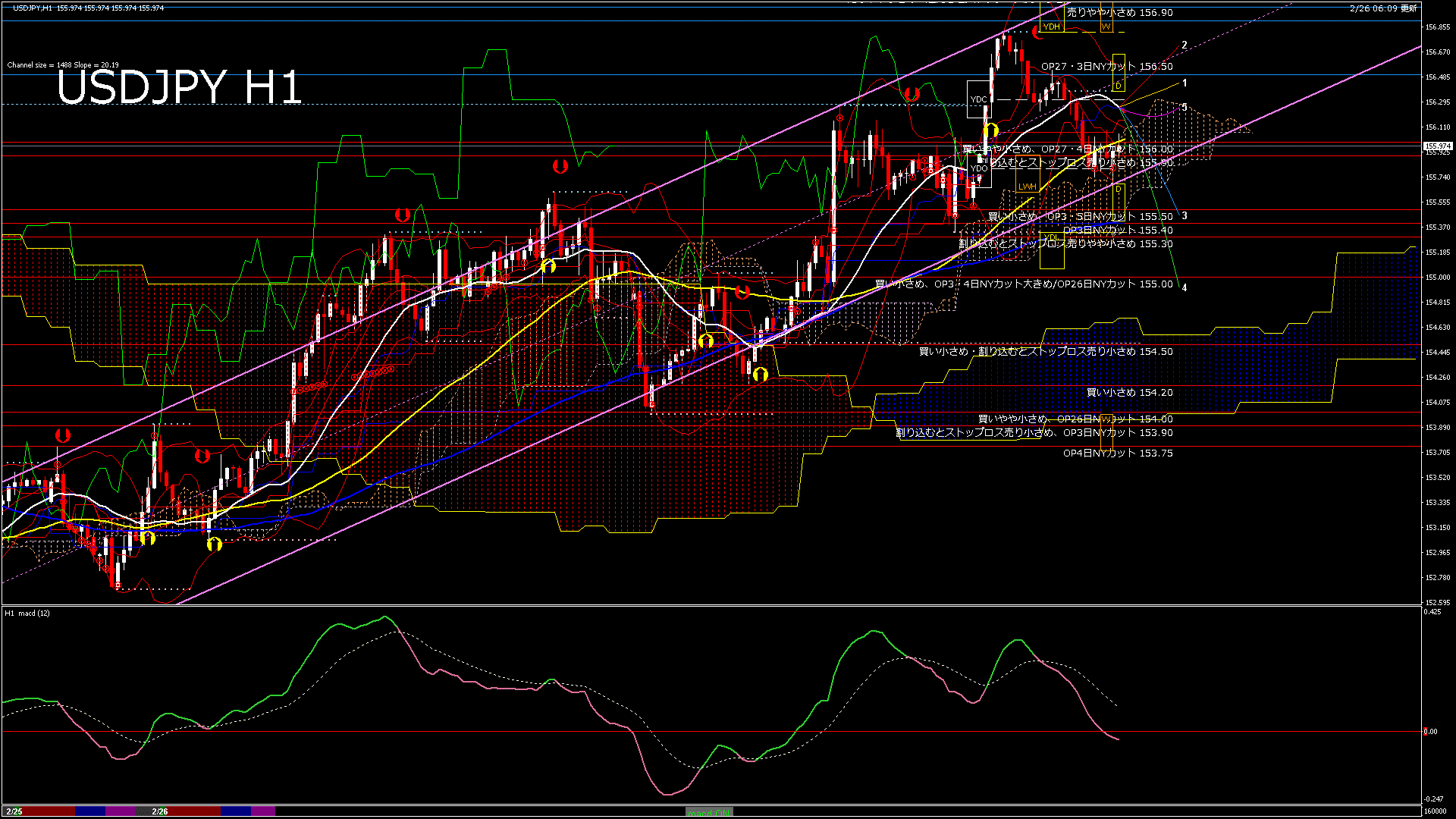Select the YDC yesterday-close label box
The width and height of the screenshot is (1456, 819).
click(979, 99)
